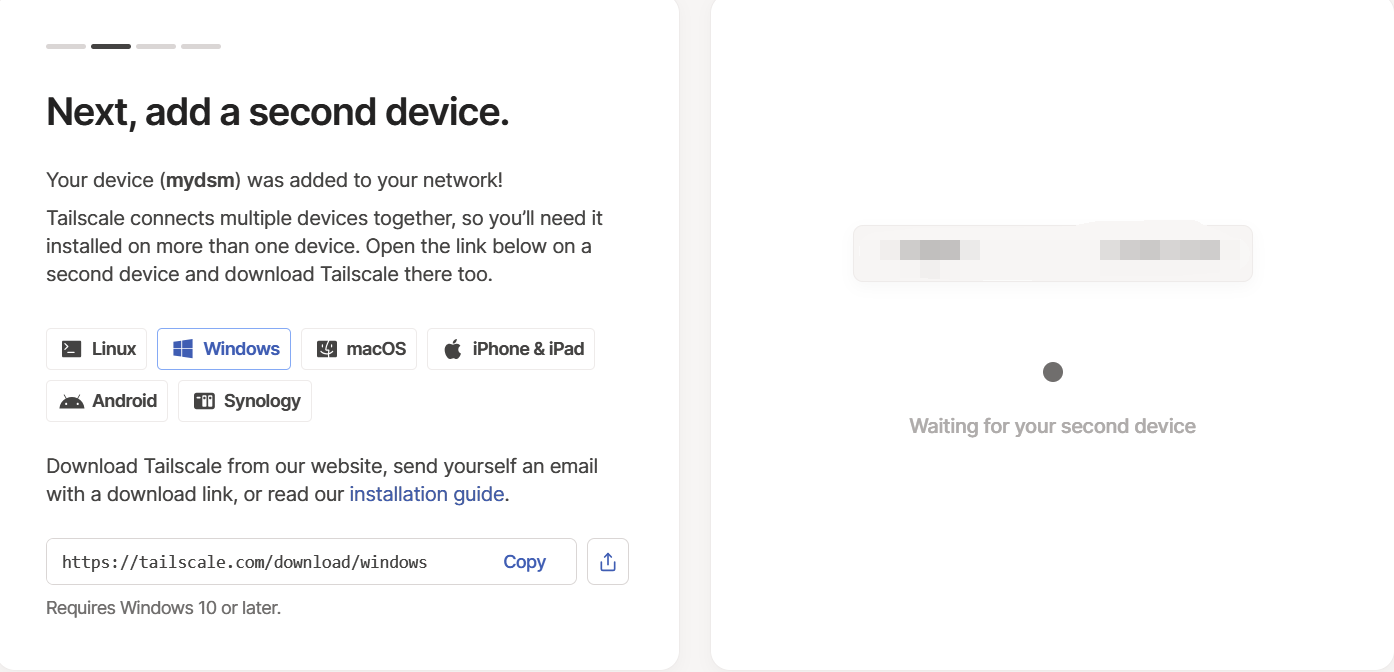The image size is (1394, 672).
Task: Click the Linux terminal icon
Action: pos(72,349)
